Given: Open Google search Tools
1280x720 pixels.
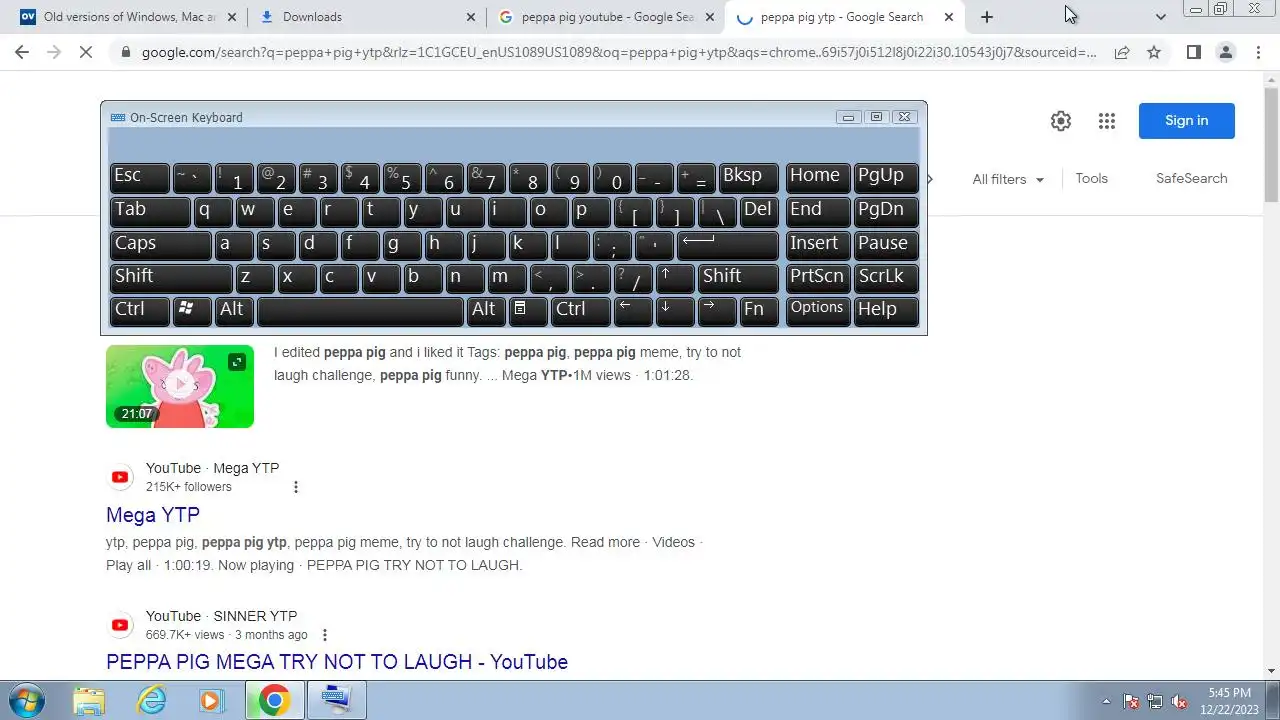Looking at the screenshot, I should click(1091, 178).
